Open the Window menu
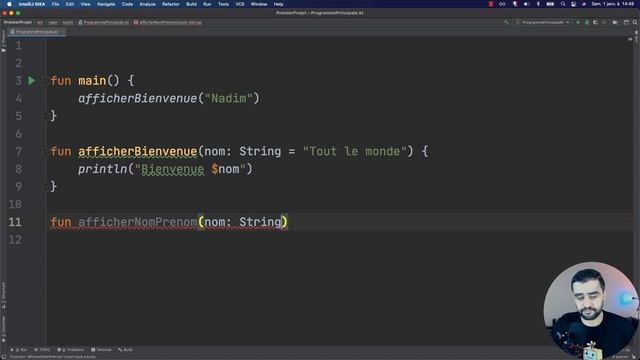The height and width of the screenshot is (360, 640). (259, 4)
